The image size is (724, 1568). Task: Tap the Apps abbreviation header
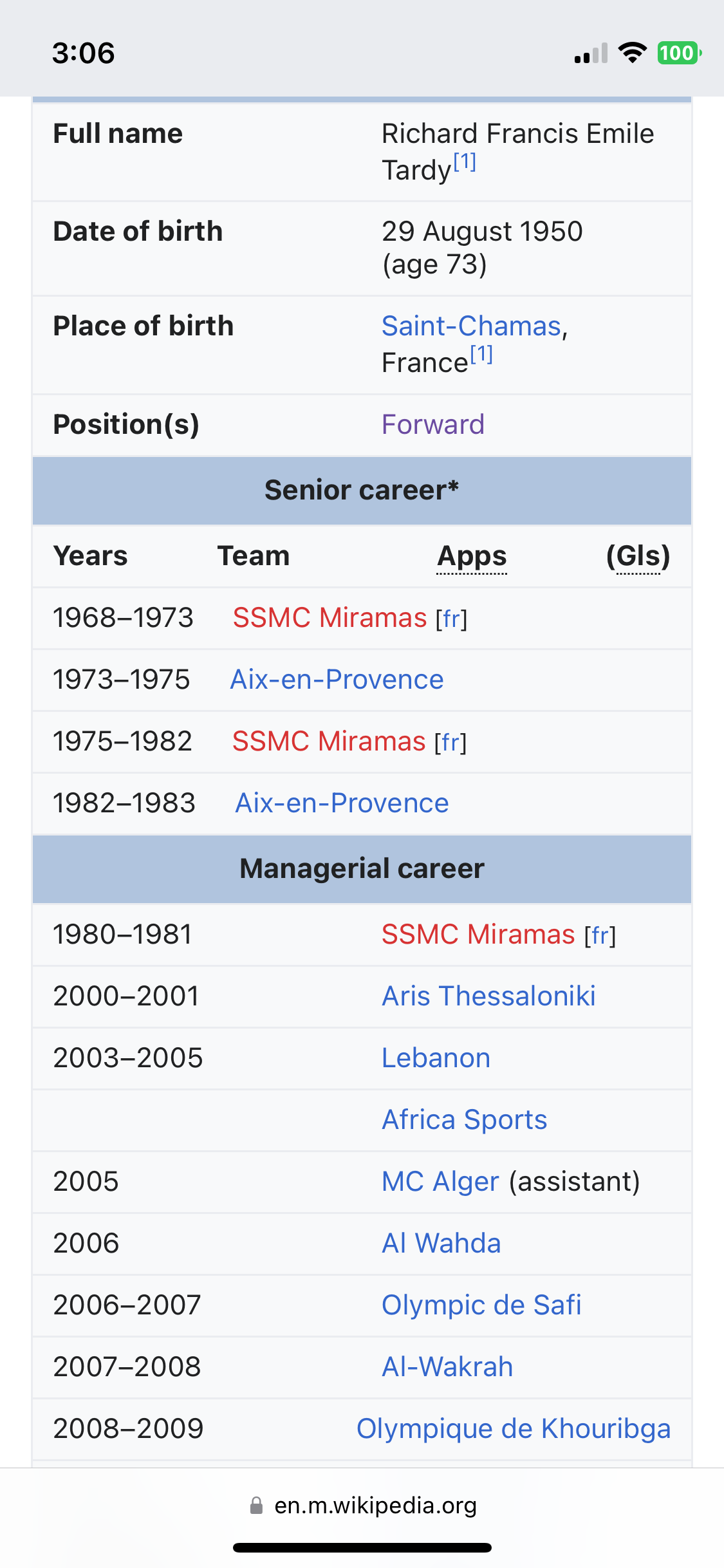click(x=472, y=556)
